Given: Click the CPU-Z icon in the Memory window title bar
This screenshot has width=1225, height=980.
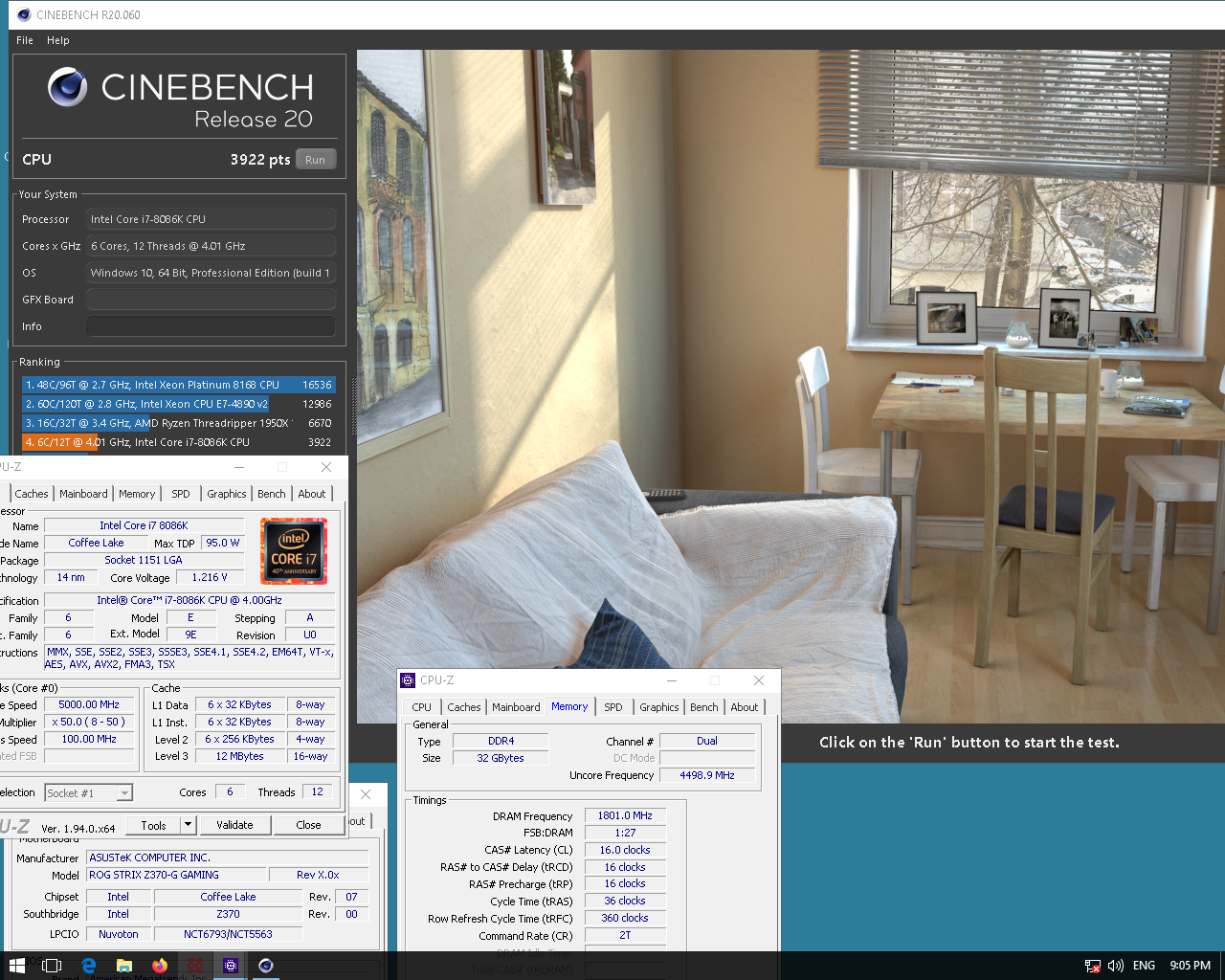Looking at the screenshot, I should point(409,680).
